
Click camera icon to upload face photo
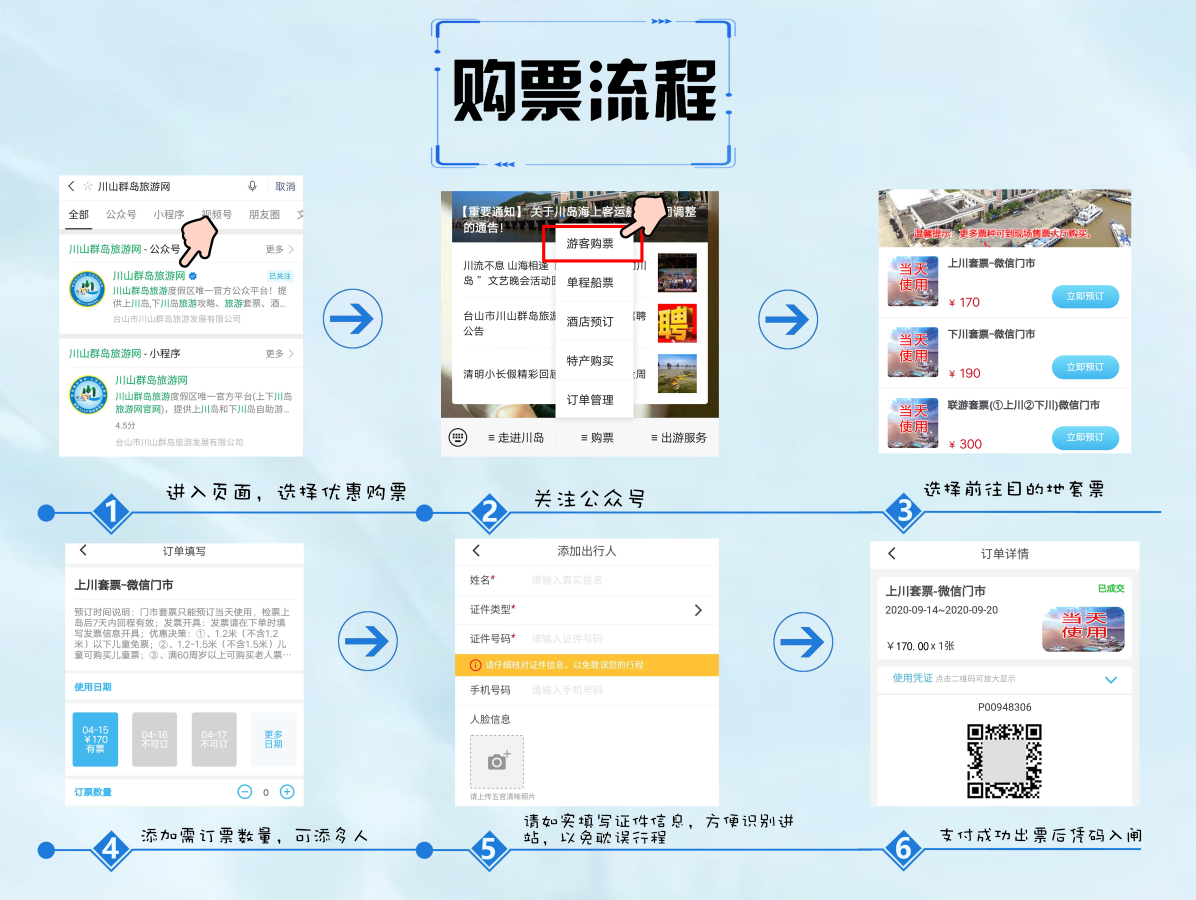tap(497, 761)
